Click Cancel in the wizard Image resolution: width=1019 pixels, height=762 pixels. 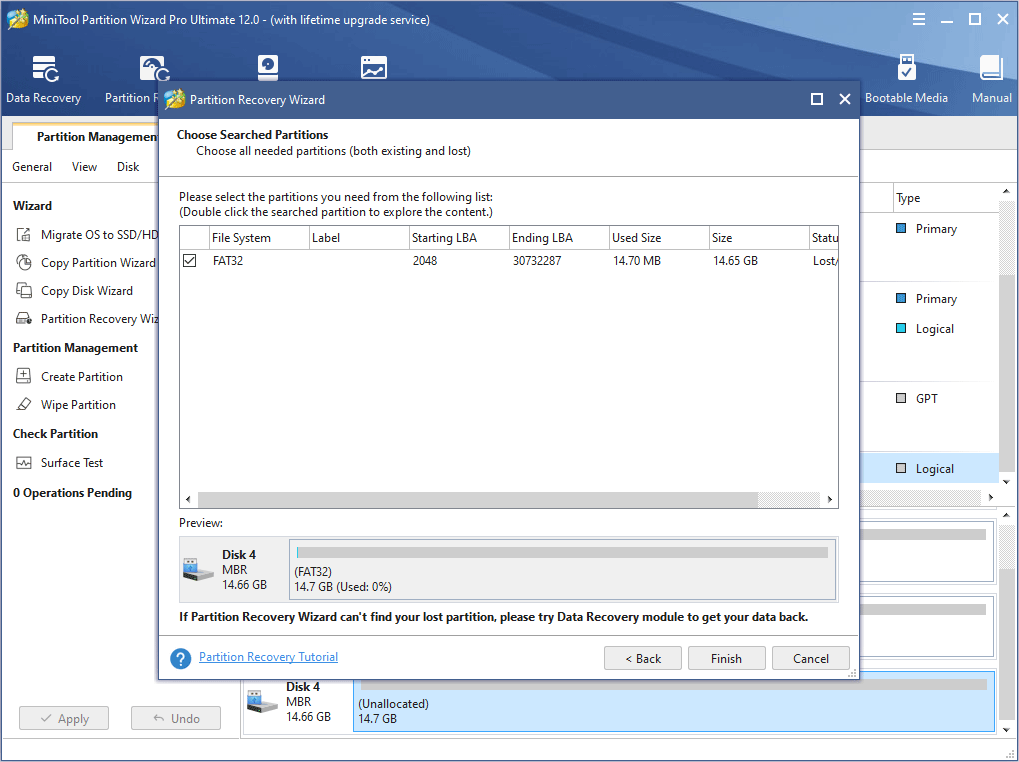810,658
